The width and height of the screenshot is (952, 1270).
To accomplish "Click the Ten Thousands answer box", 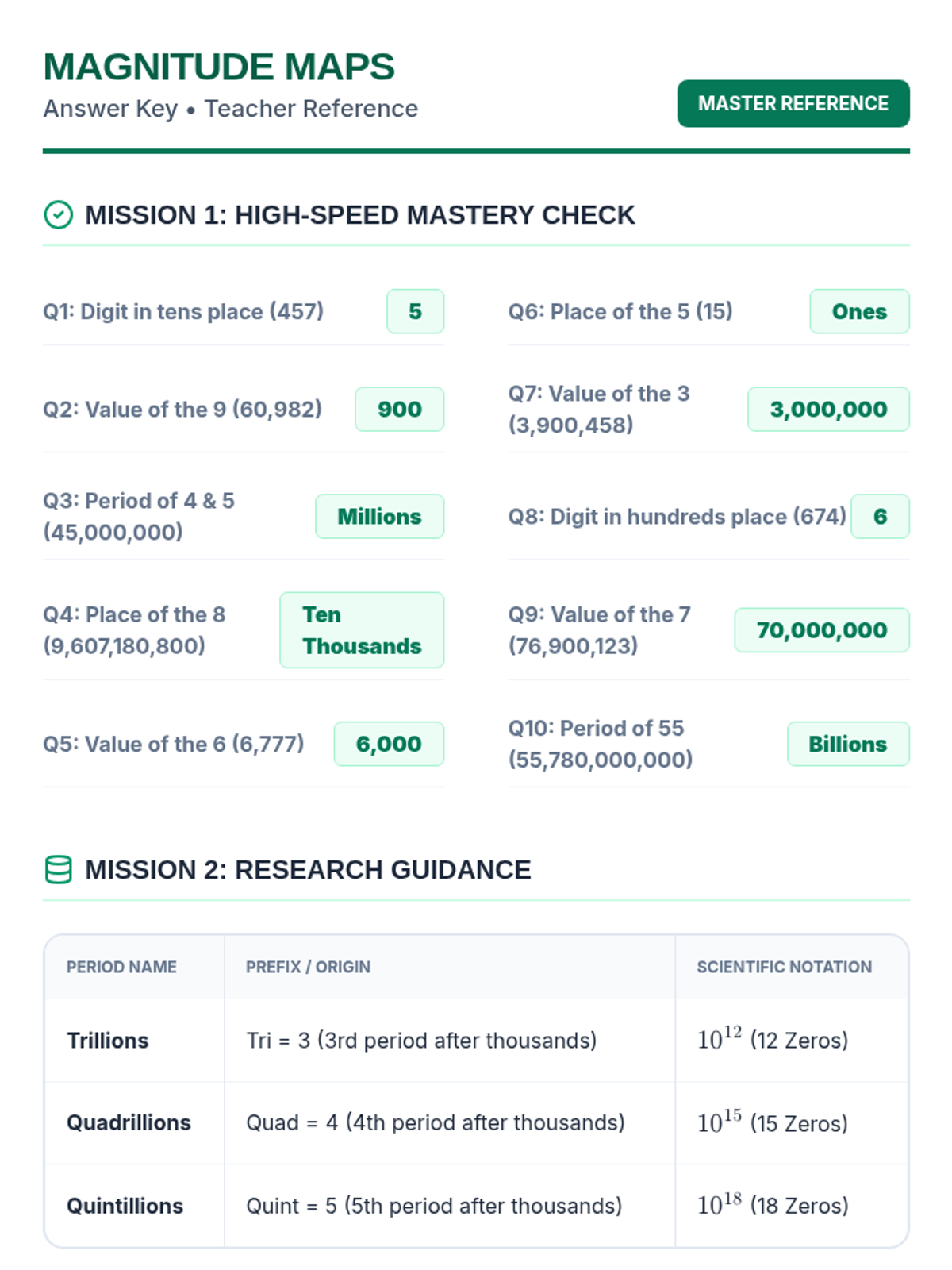I will pos(362,630).
